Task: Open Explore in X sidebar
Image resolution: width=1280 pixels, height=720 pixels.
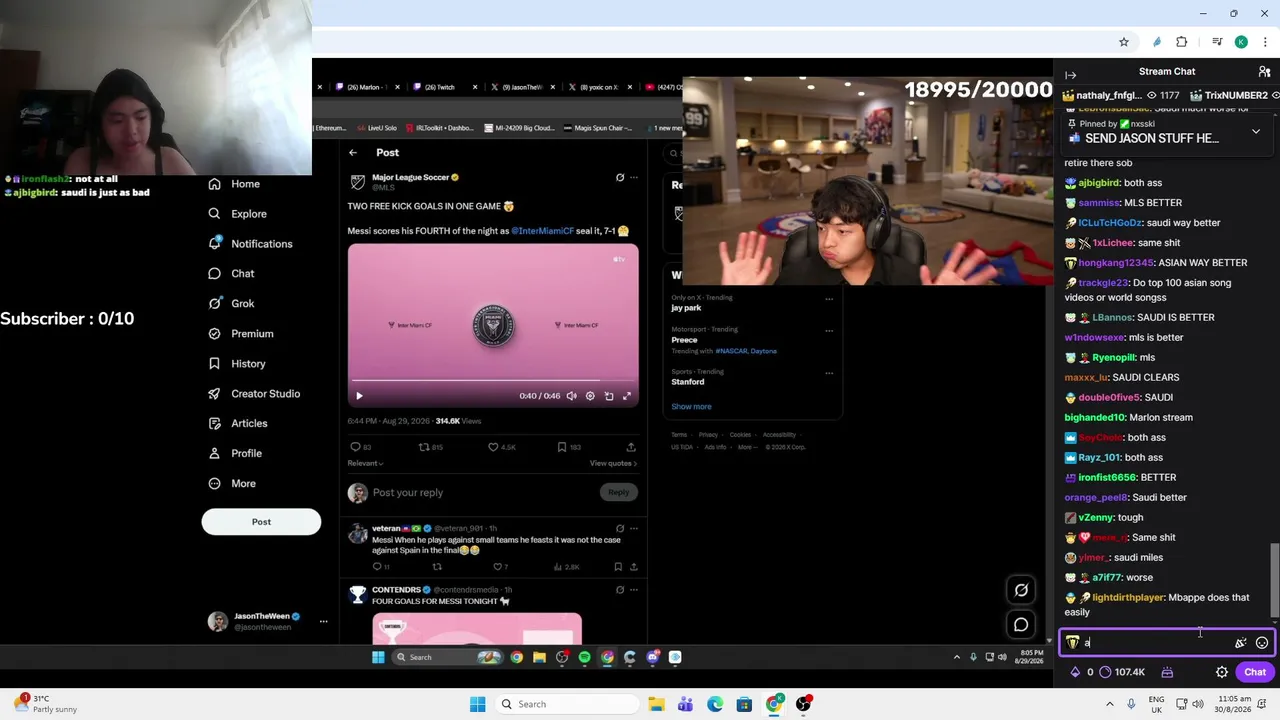Action: tap(238, 214)
